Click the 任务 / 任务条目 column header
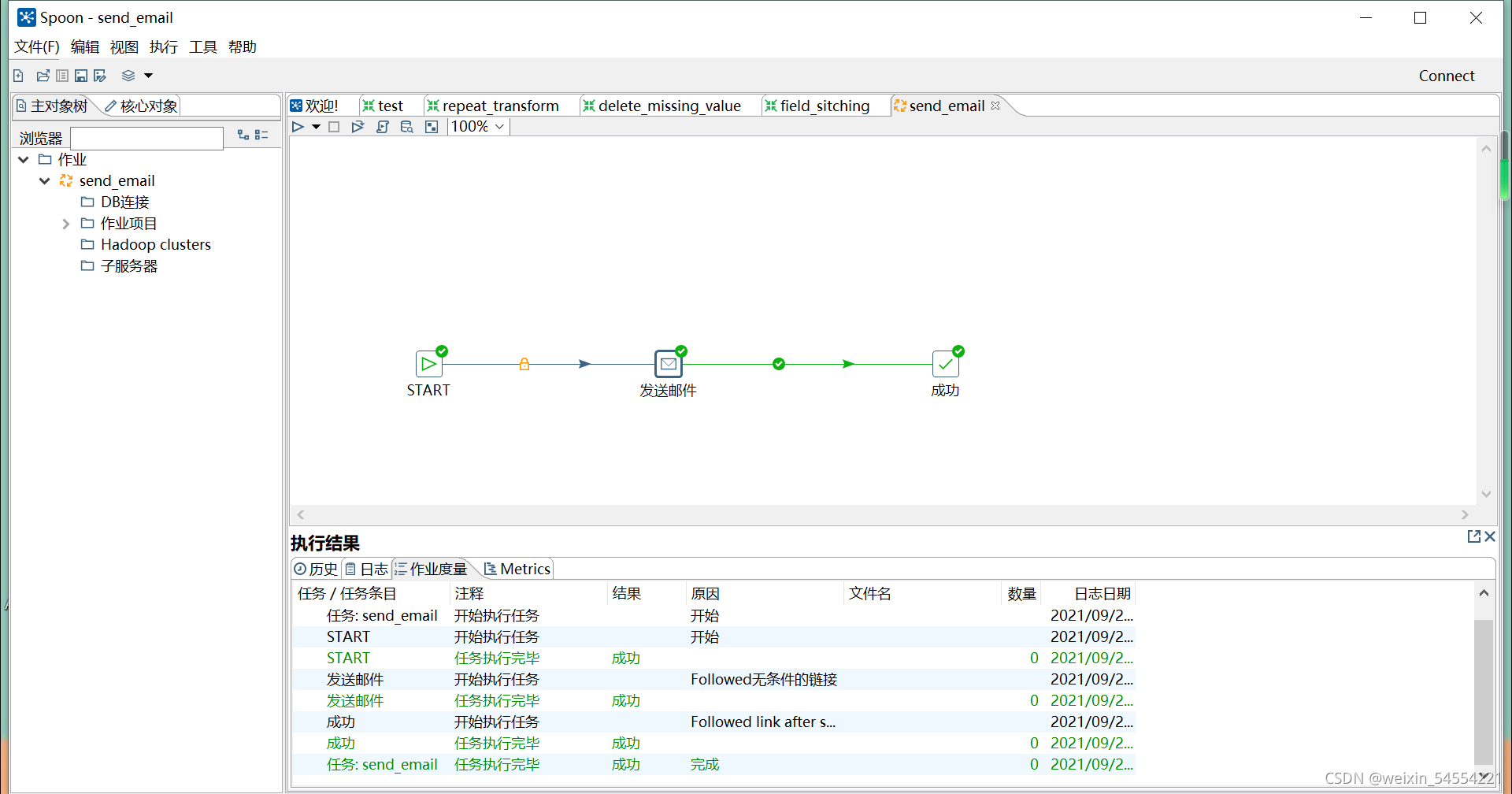Image resolution: width=1512 pixels, height=794 pixels. click(x=370, y=594)
